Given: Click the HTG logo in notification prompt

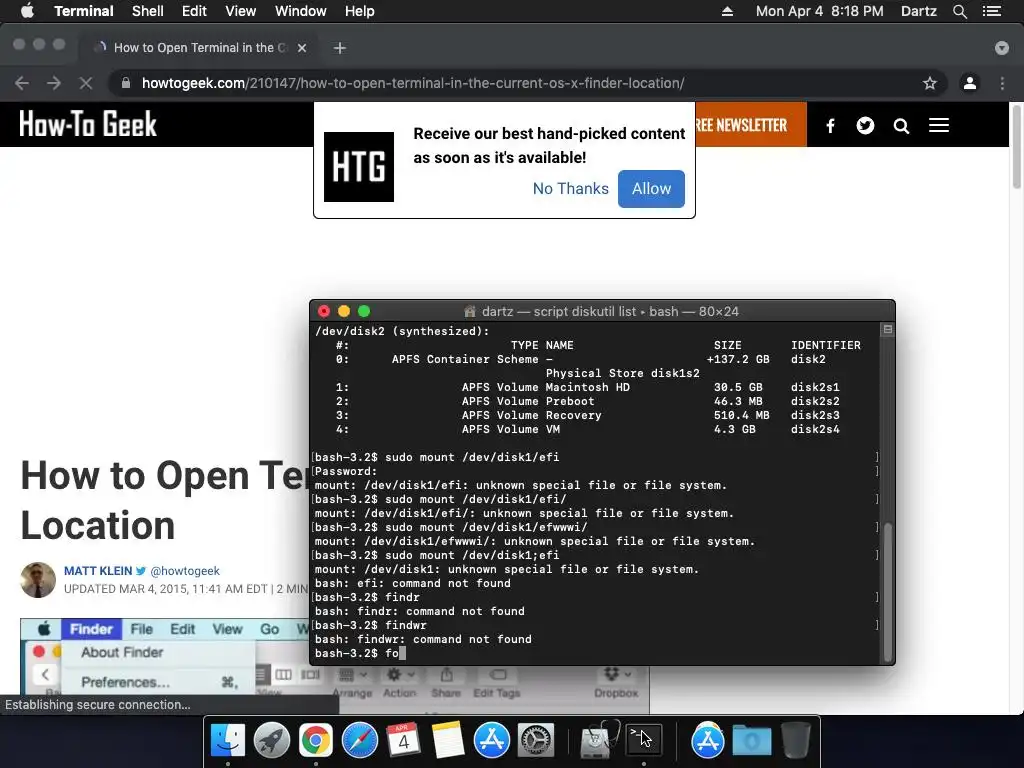Looking at the screenshot, I should pos(359,167).
